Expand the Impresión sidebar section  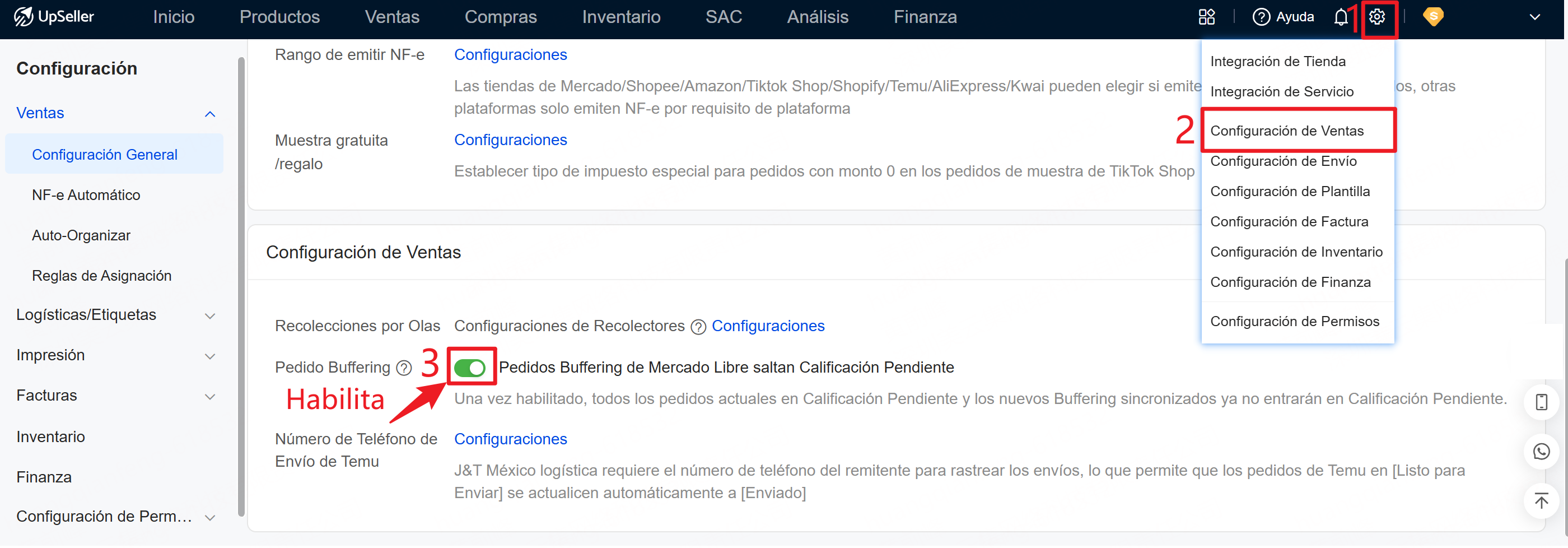point(210,356)
